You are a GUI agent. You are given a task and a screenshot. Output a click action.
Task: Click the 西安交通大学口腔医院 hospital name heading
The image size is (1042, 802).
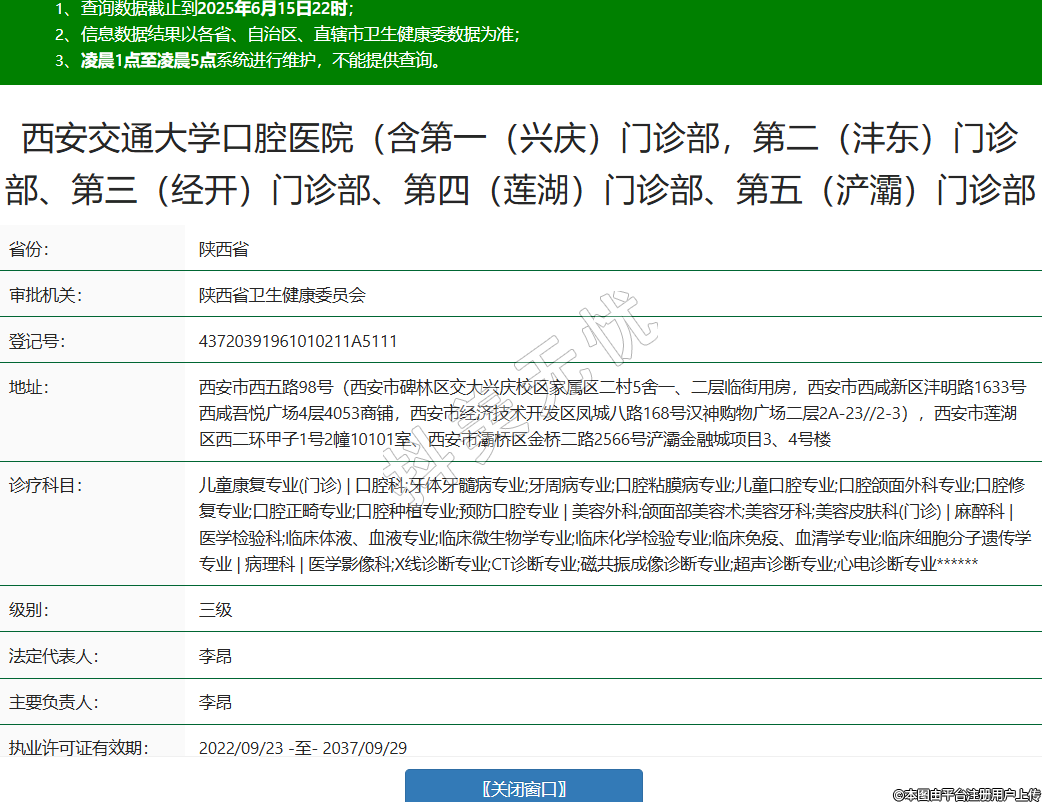pyautogui.click(x=520, y=164)
